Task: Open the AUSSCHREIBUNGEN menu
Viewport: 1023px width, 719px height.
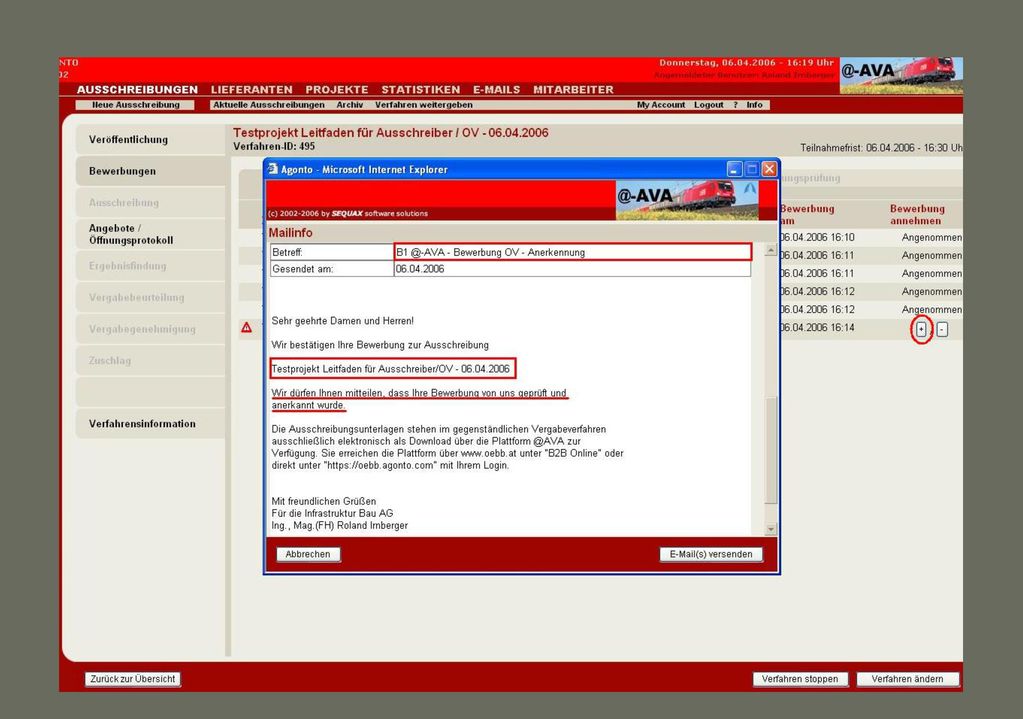Action: (137, 89)
